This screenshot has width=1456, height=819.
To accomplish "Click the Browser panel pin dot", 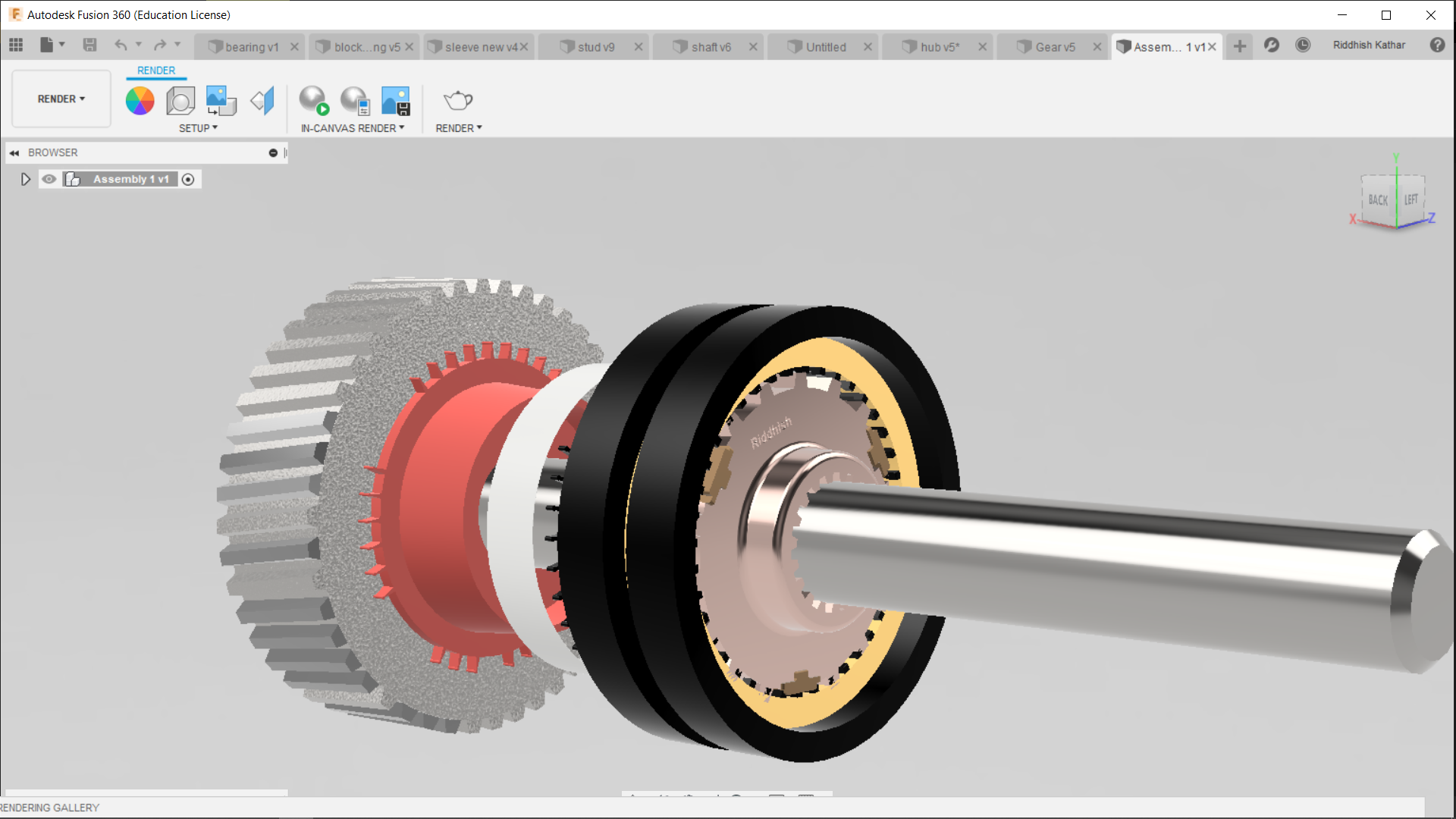I will point(273,152).
